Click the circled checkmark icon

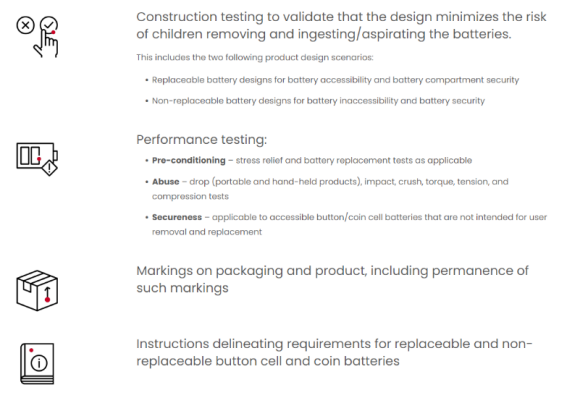(49, 24)
